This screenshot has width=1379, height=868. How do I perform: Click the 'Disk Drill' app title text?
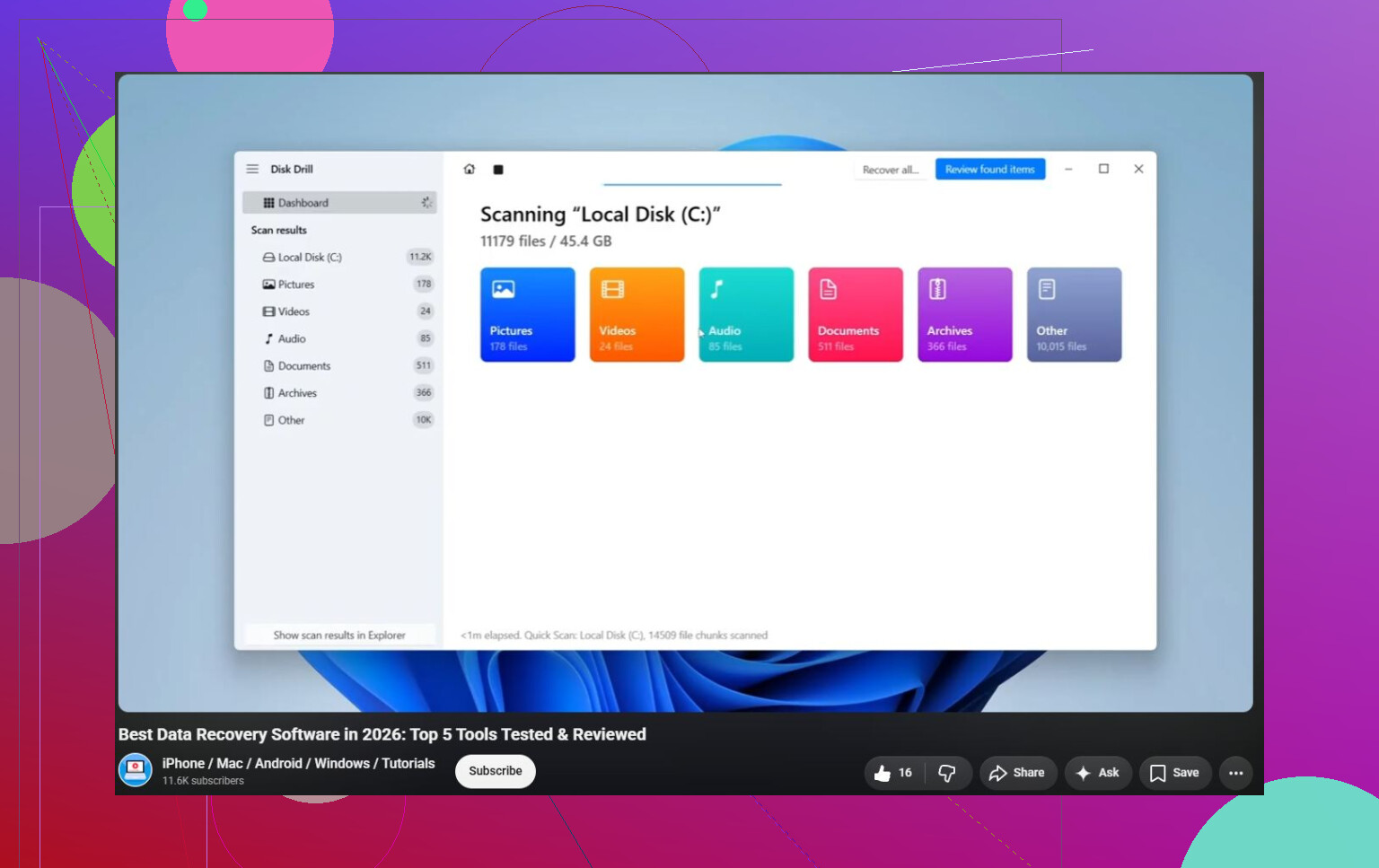(x=292, y=169)
